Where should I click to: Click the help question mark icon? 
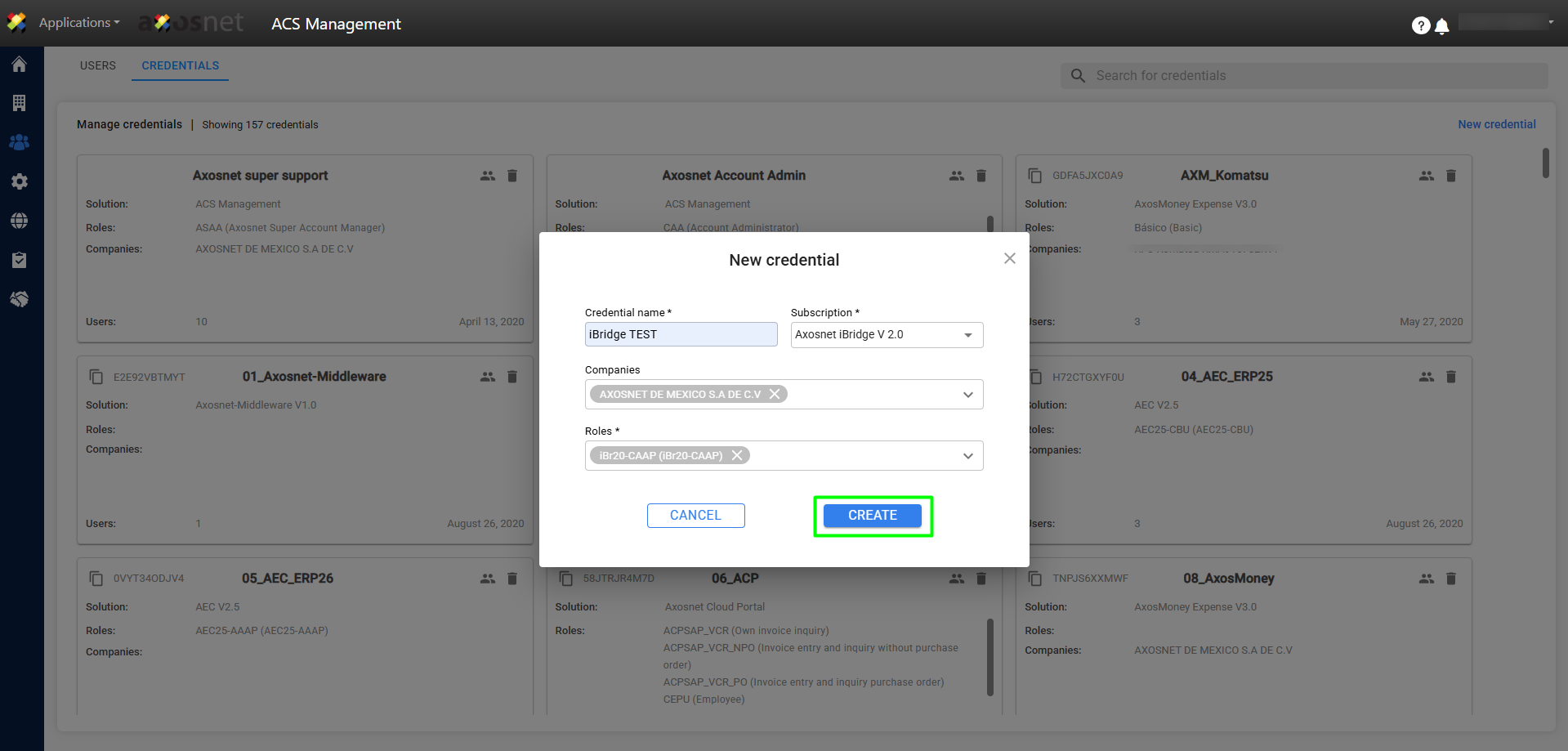pyautogui.click(x=1420, y=25)
